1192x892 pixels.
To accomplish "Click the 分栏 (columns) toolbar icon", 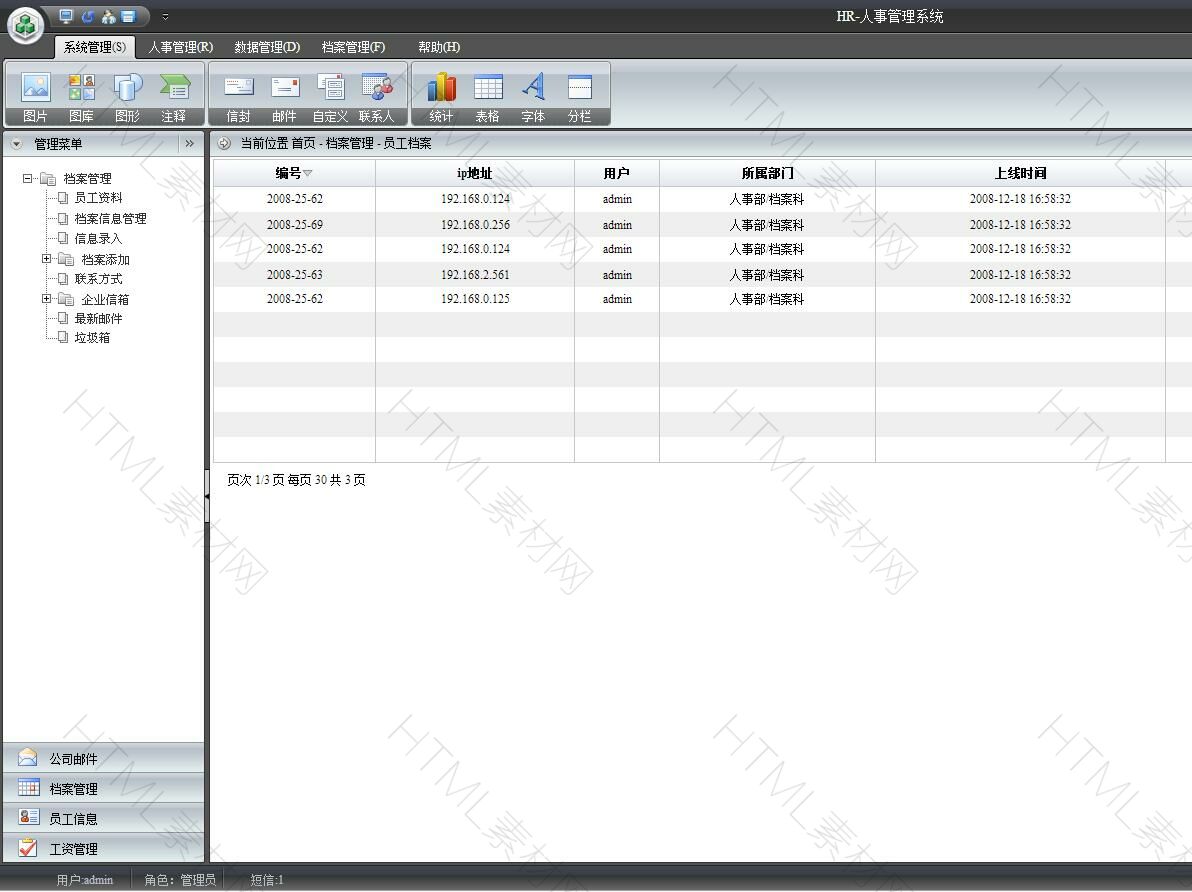I will 579,89.
